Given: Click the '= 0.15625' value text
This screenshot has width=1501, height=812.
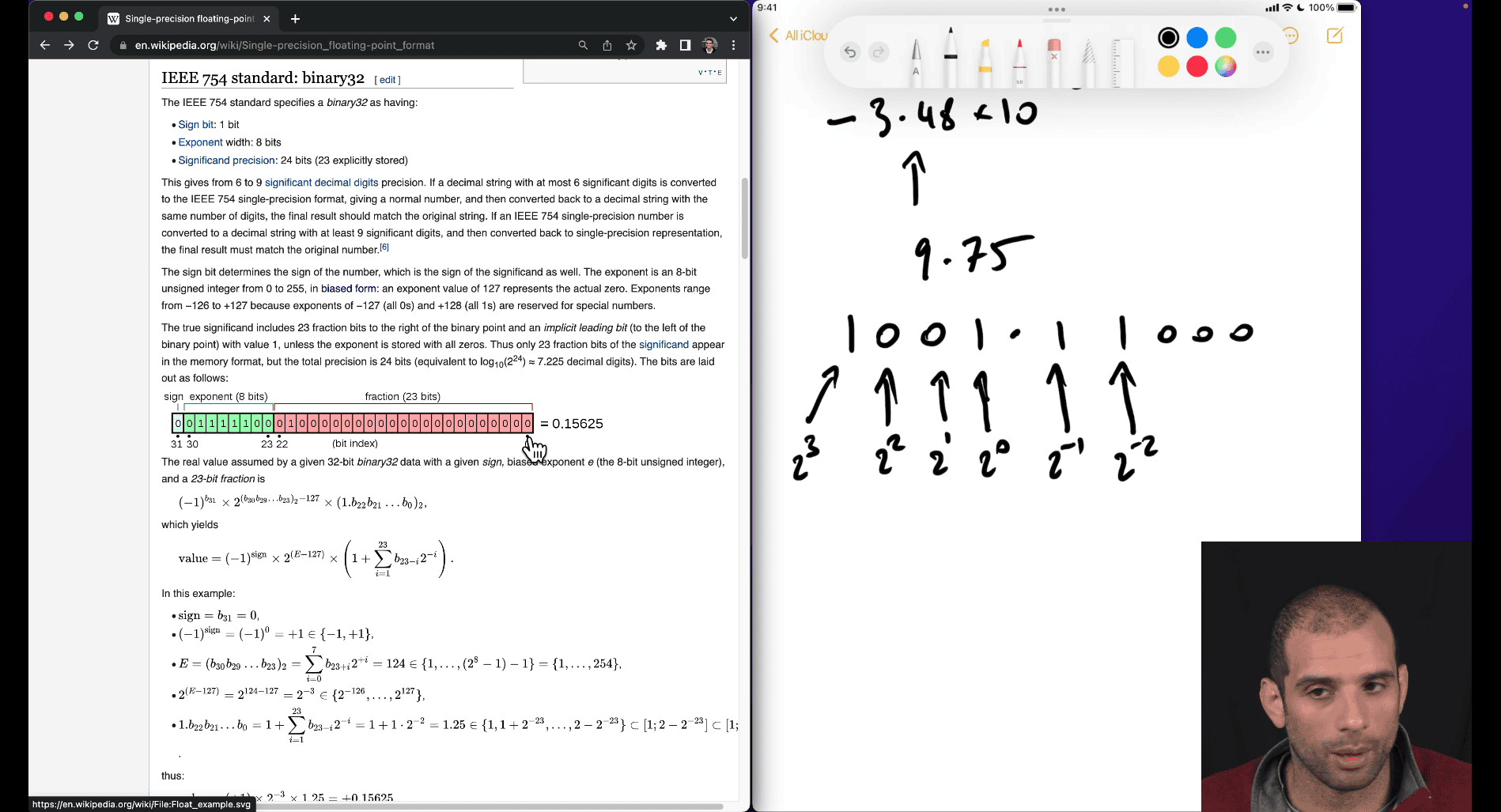Looking at the screenshot, I should [x=572, y=424].
